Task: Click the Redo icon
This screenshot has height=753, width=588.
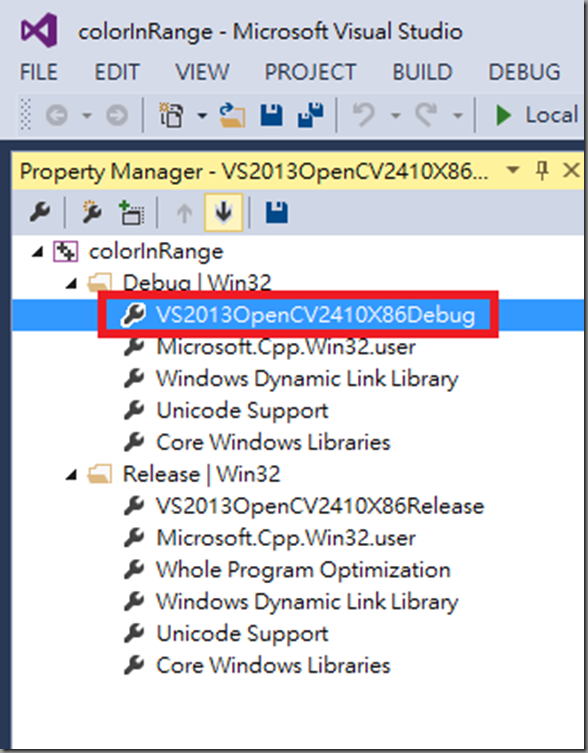Action: point(426,115)
